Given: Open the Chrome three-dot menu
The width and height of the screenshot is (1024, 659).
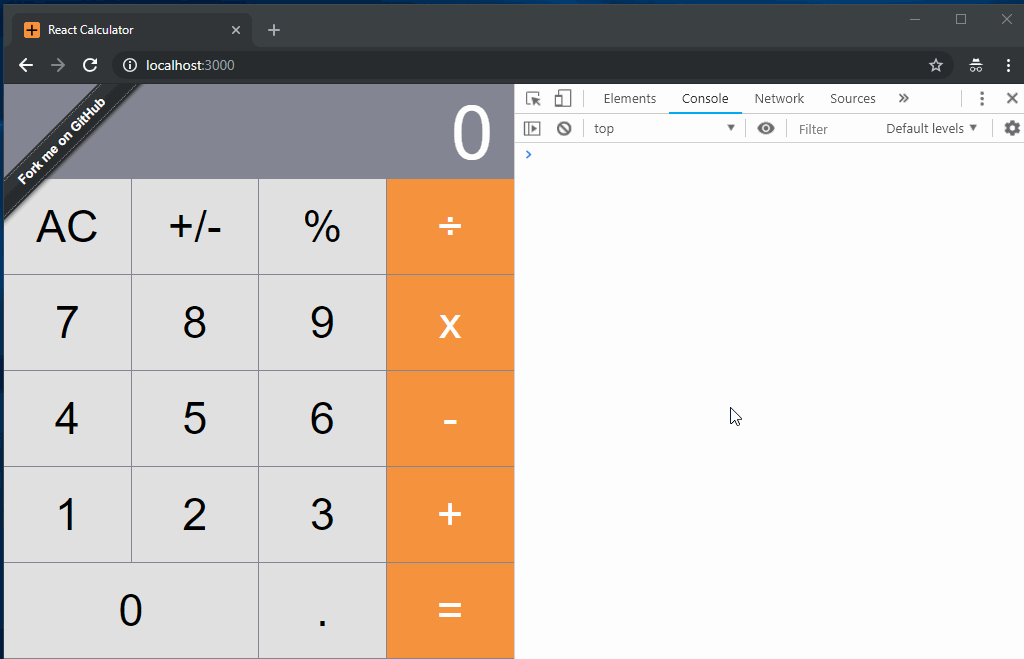Looking at the screenshot, I should pyautogui.click(x=1010, y=65).
